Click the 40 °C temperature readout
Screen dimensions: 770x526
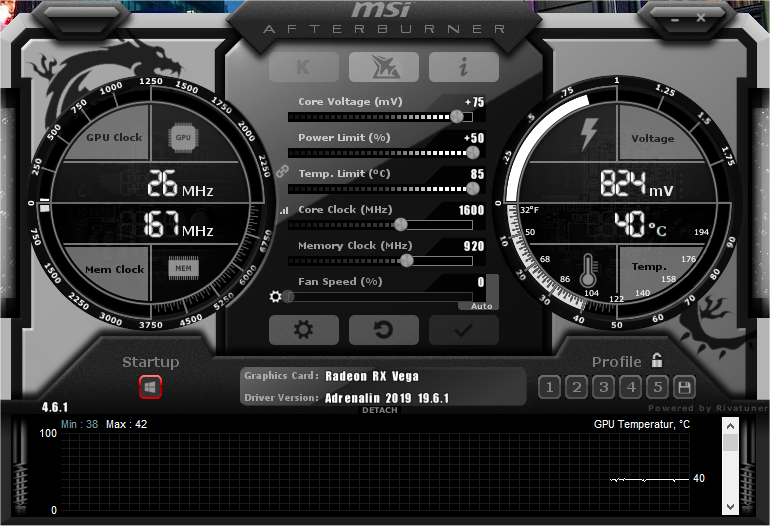coord(640,225)
